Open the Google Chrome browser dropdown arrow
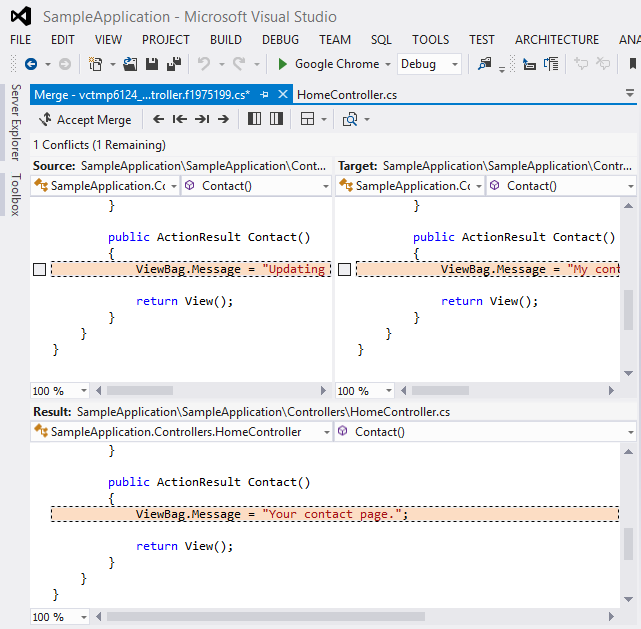 [388, 64]
